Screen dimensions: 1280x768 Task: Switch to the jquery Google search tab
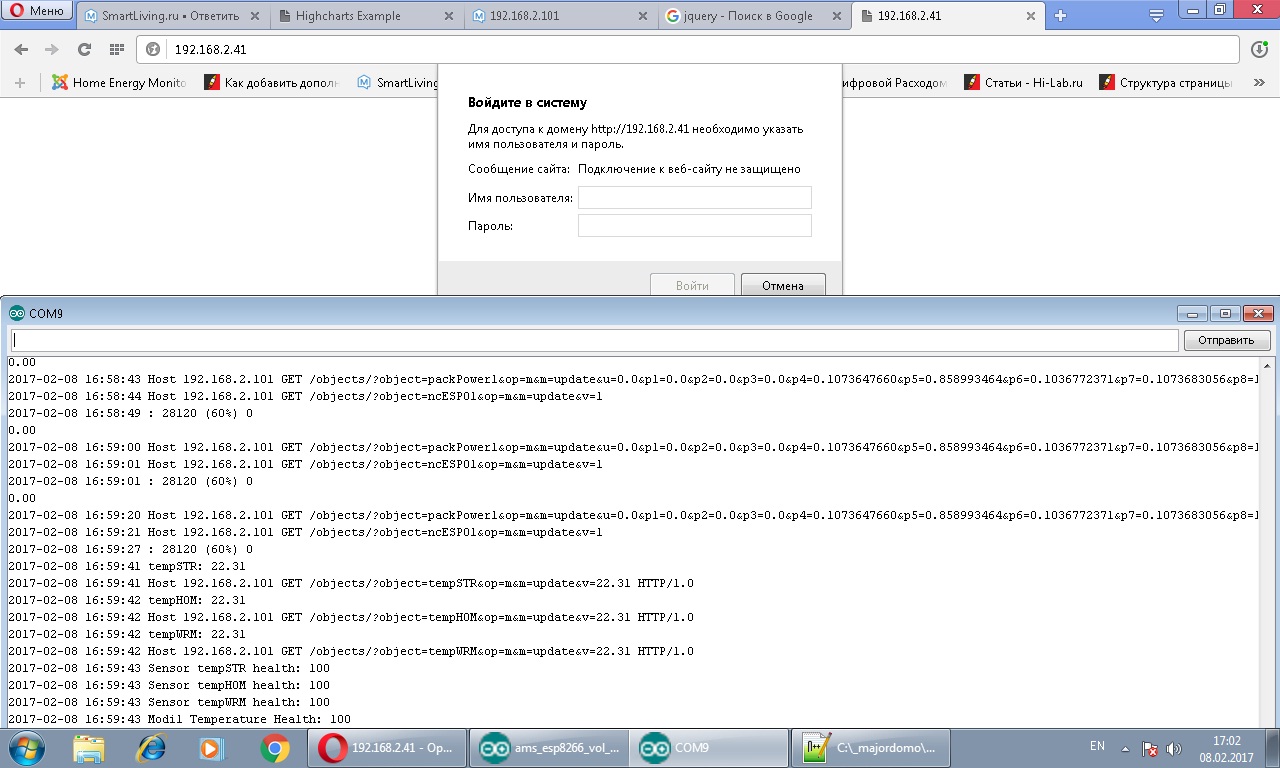pos(754,16)
